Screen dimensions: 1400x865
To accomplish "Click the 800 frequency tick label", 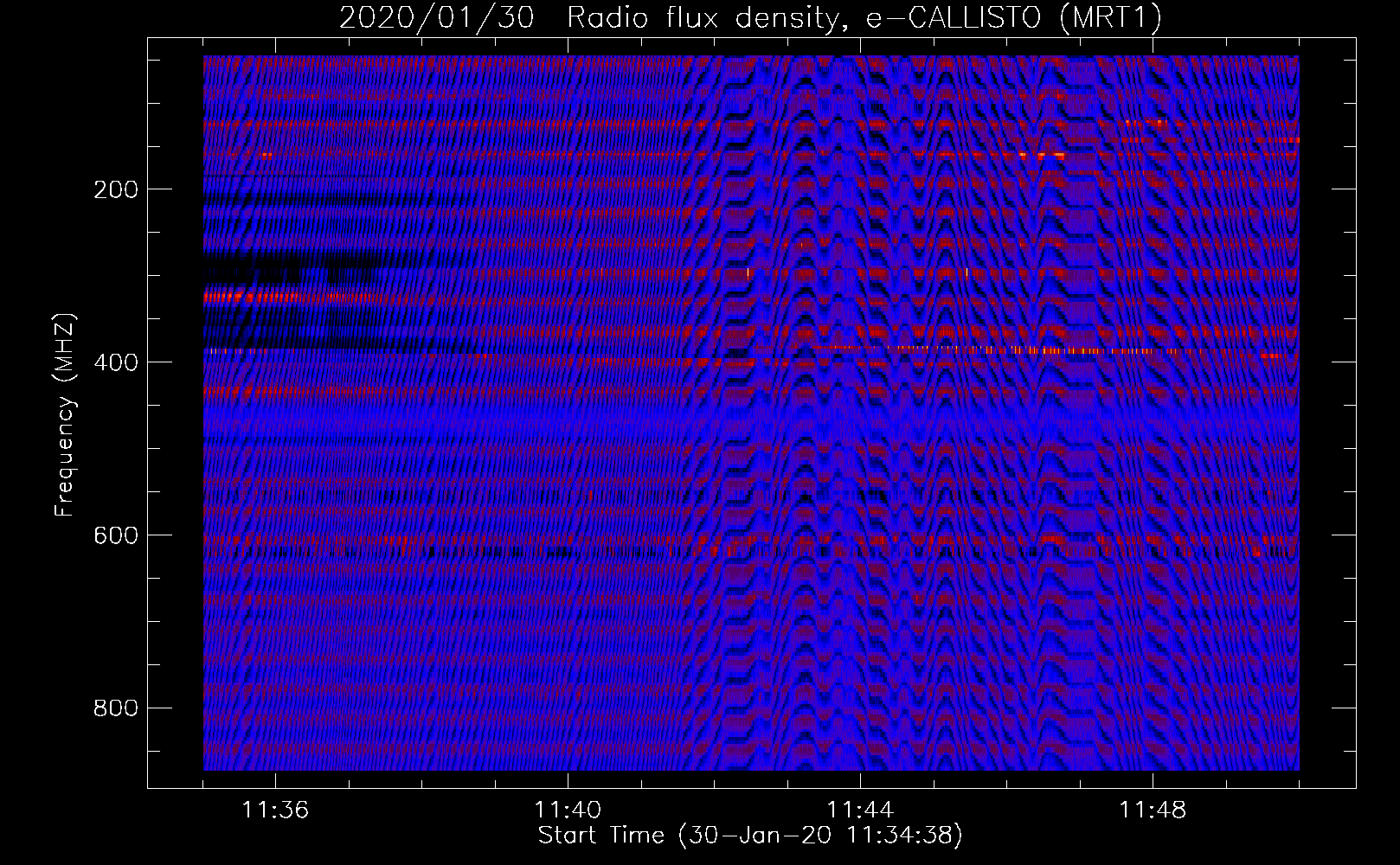I will coord(115,708).
